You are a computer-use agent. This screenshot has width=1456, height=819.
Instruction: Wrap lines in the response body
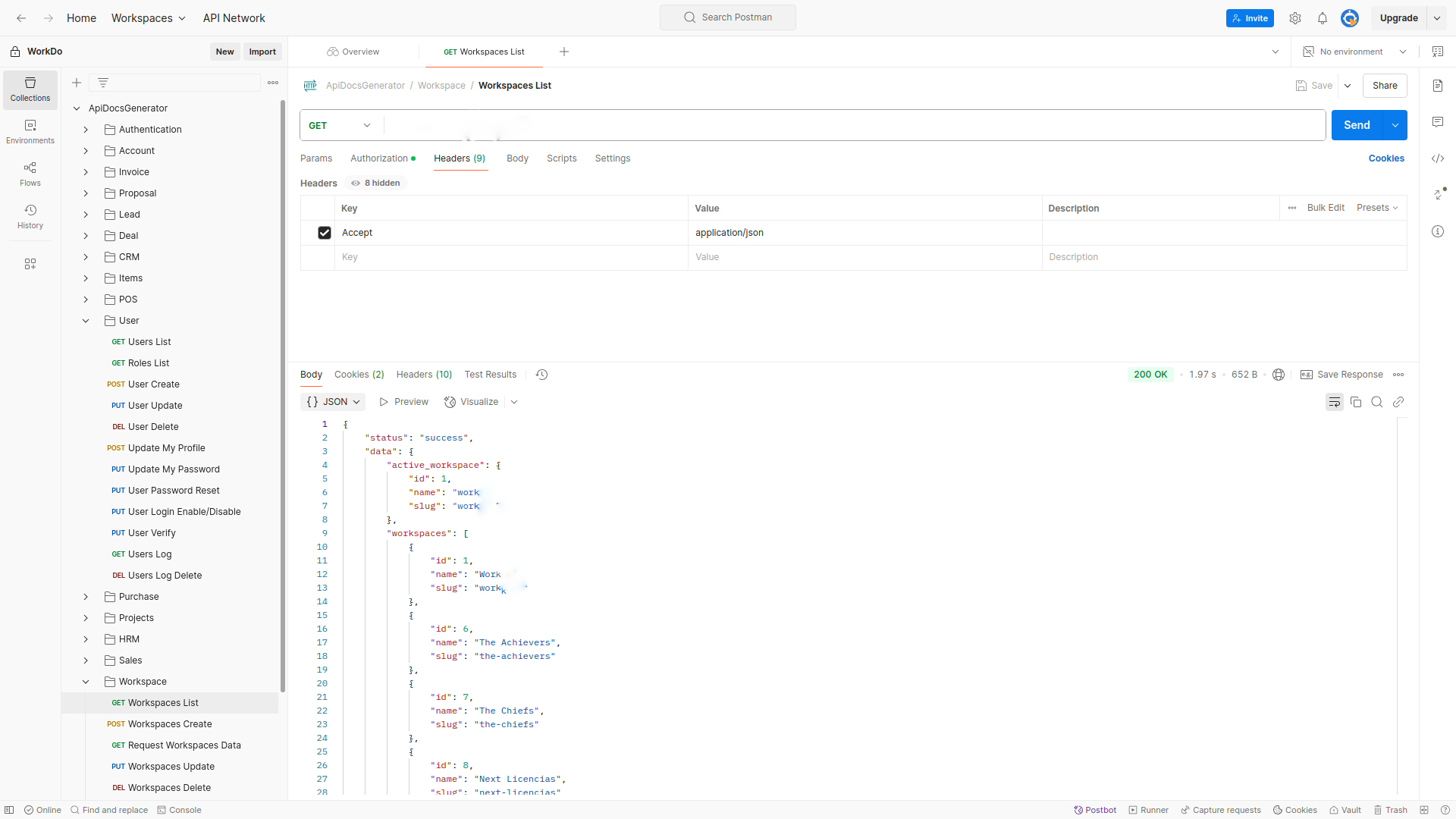[x=1335, y=402]
